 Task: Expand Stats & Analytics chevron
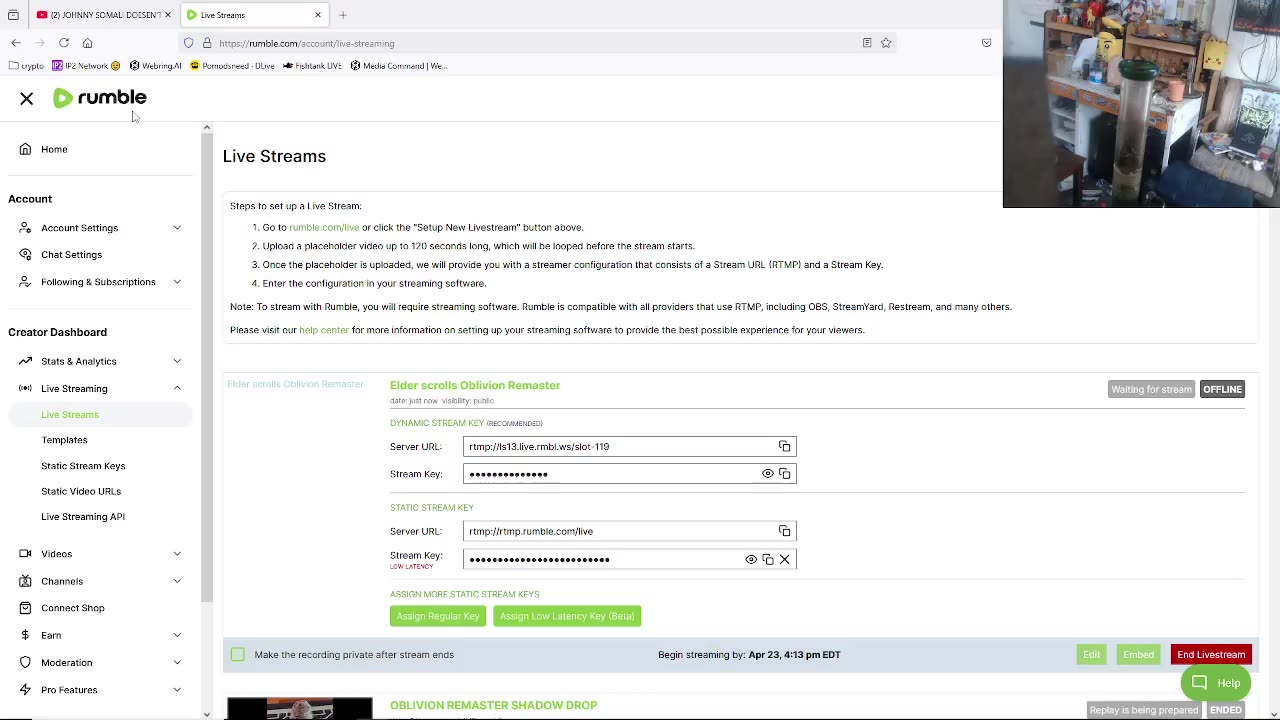(177, 361)
